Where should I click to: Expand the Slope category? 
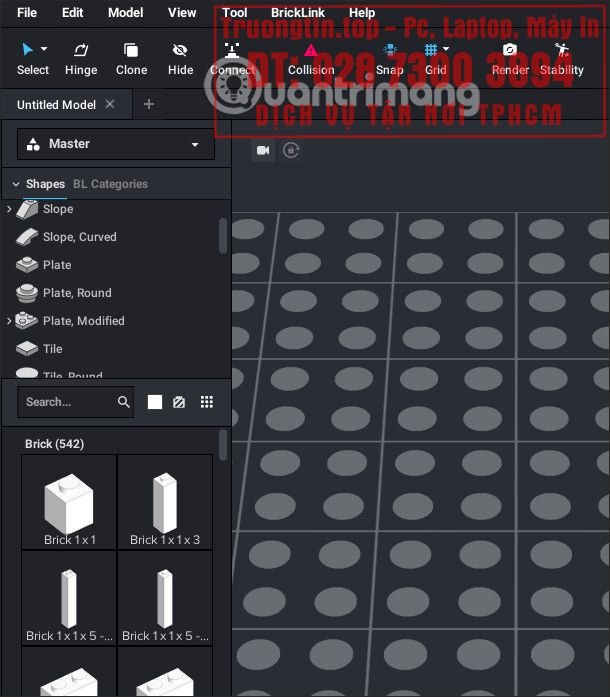click(10, 209)
